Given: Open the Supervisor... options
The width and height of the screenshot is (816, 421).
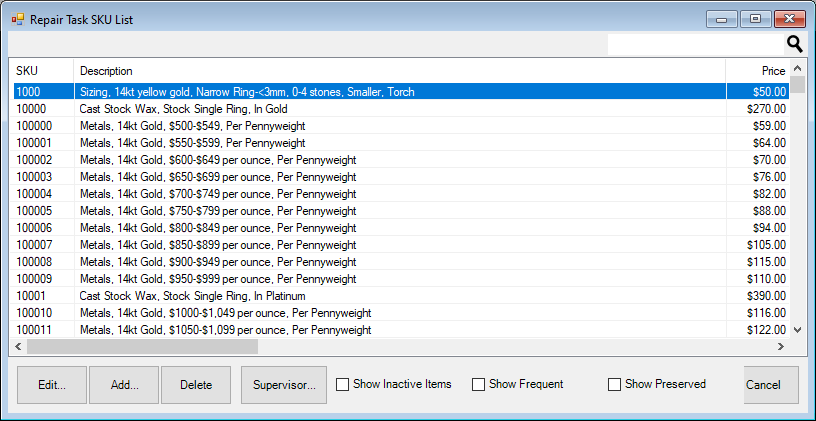Looking at the screenshot, I should click(284, 385).
